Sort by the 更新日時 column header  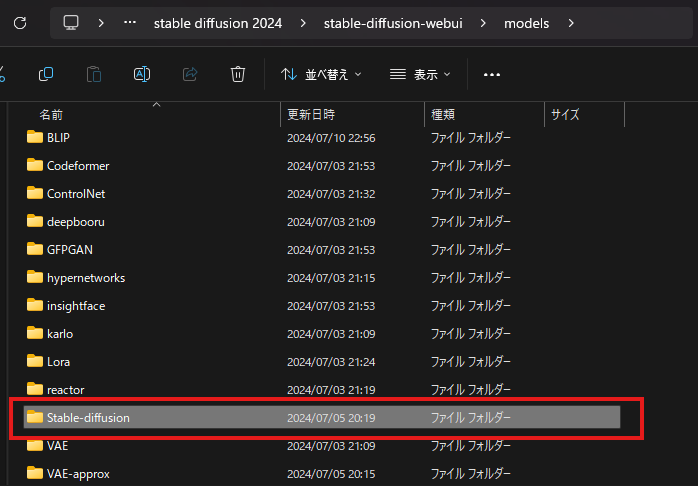pos(311,115)
